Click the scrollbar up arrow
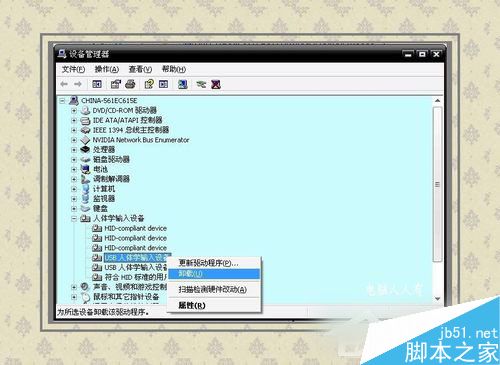This screenshot has width=500, height=365. [x=437, y=100]
